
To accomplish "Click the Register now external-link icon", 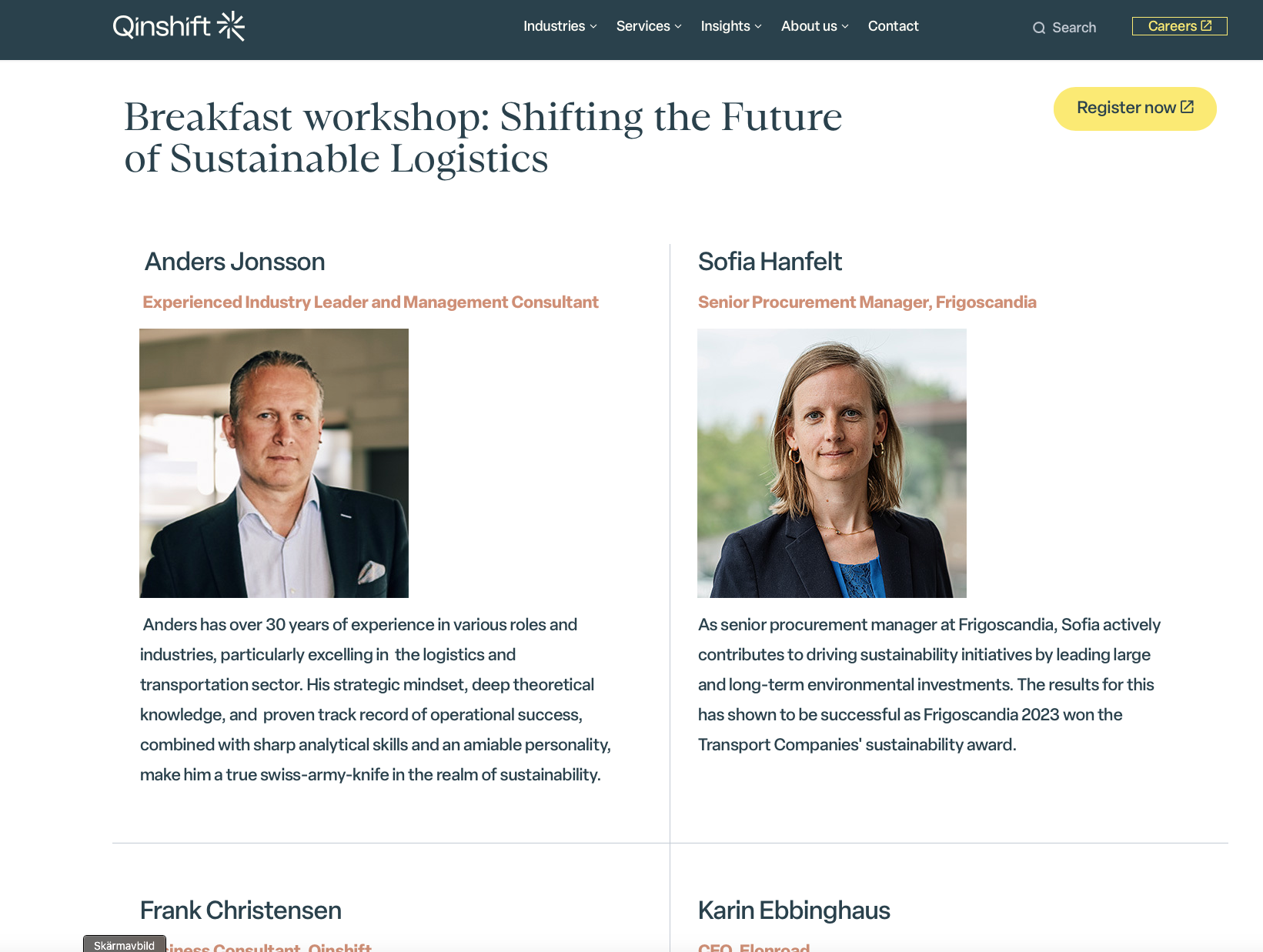I will click(x=1187, y=107).
